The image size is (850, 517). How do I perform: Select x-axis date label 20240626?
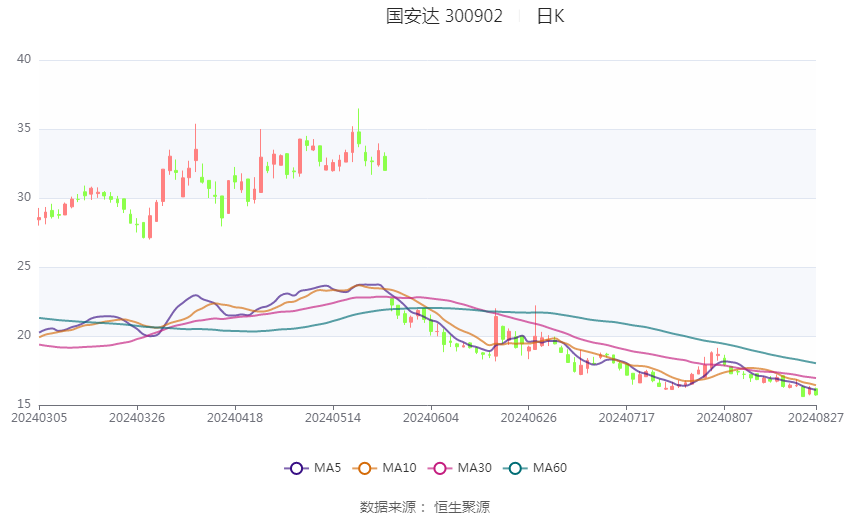coord(529,418)
